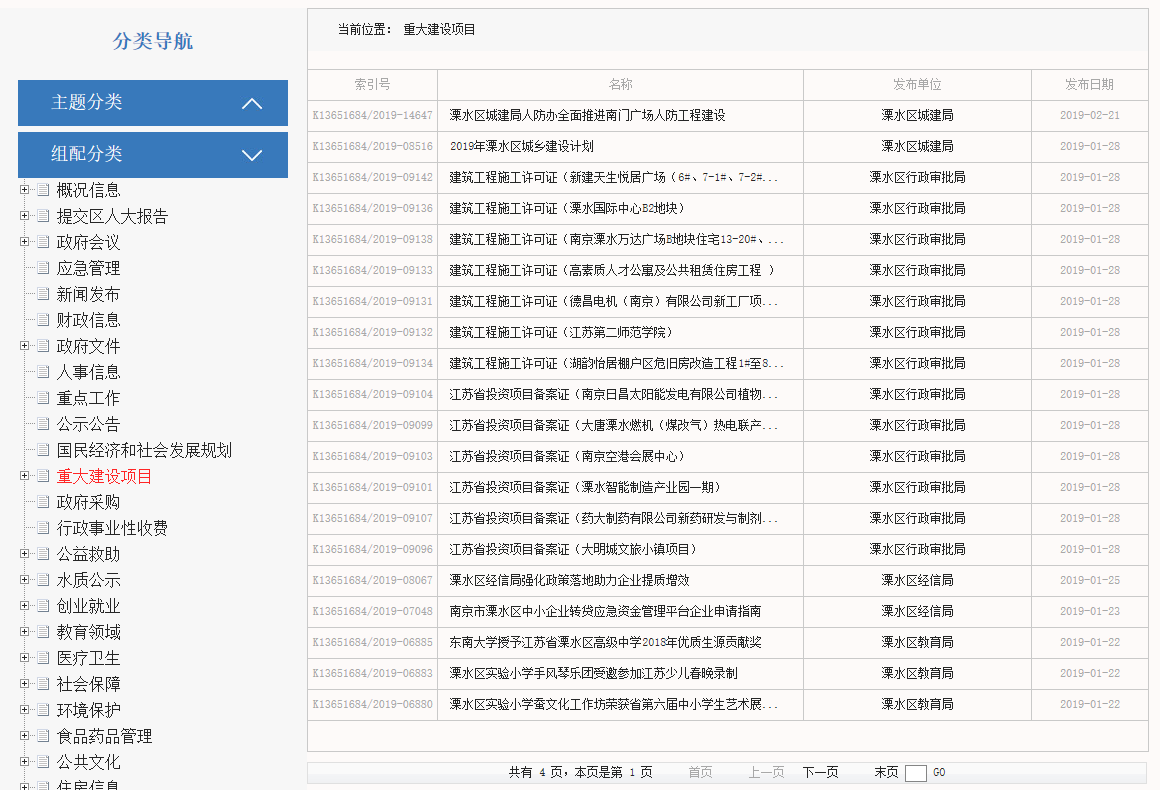Collapse the 主题分类 section

252,103
